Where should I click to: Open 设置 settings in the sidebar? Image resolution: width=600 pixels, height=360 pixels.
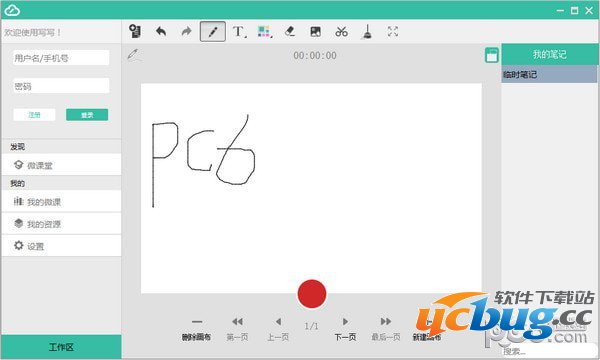click(61, 246)
